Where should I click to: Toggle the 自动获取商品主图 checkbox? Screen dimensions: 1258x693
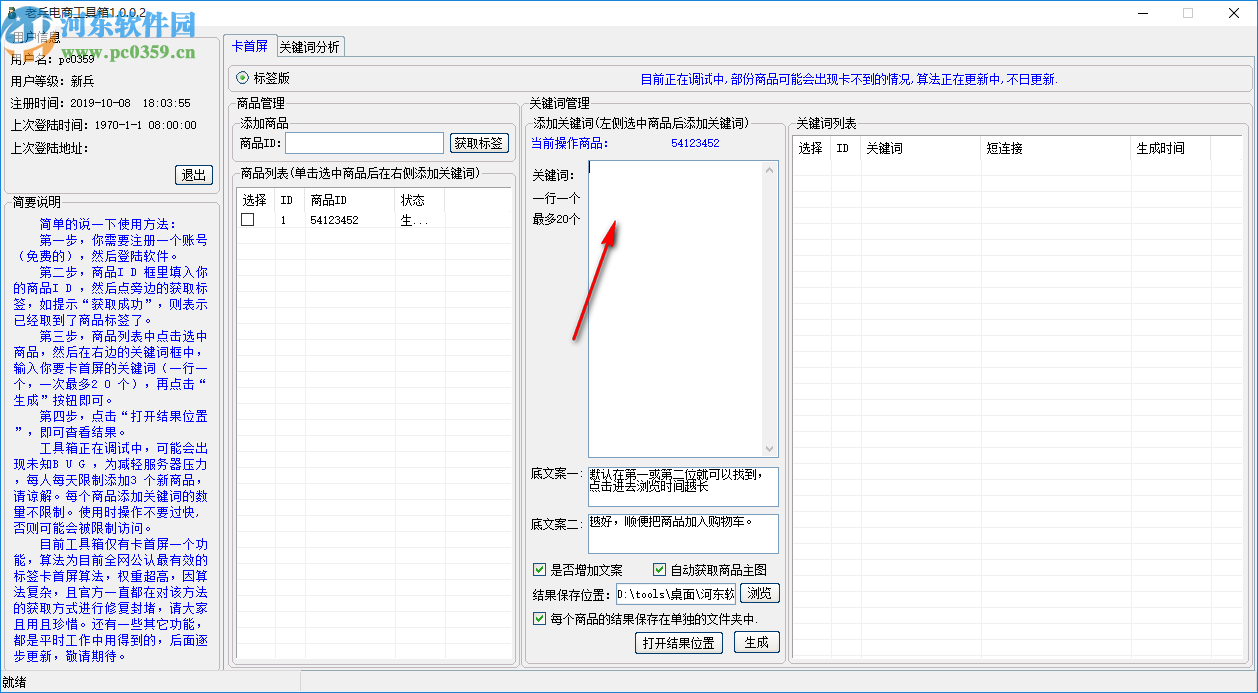(660, 569)
